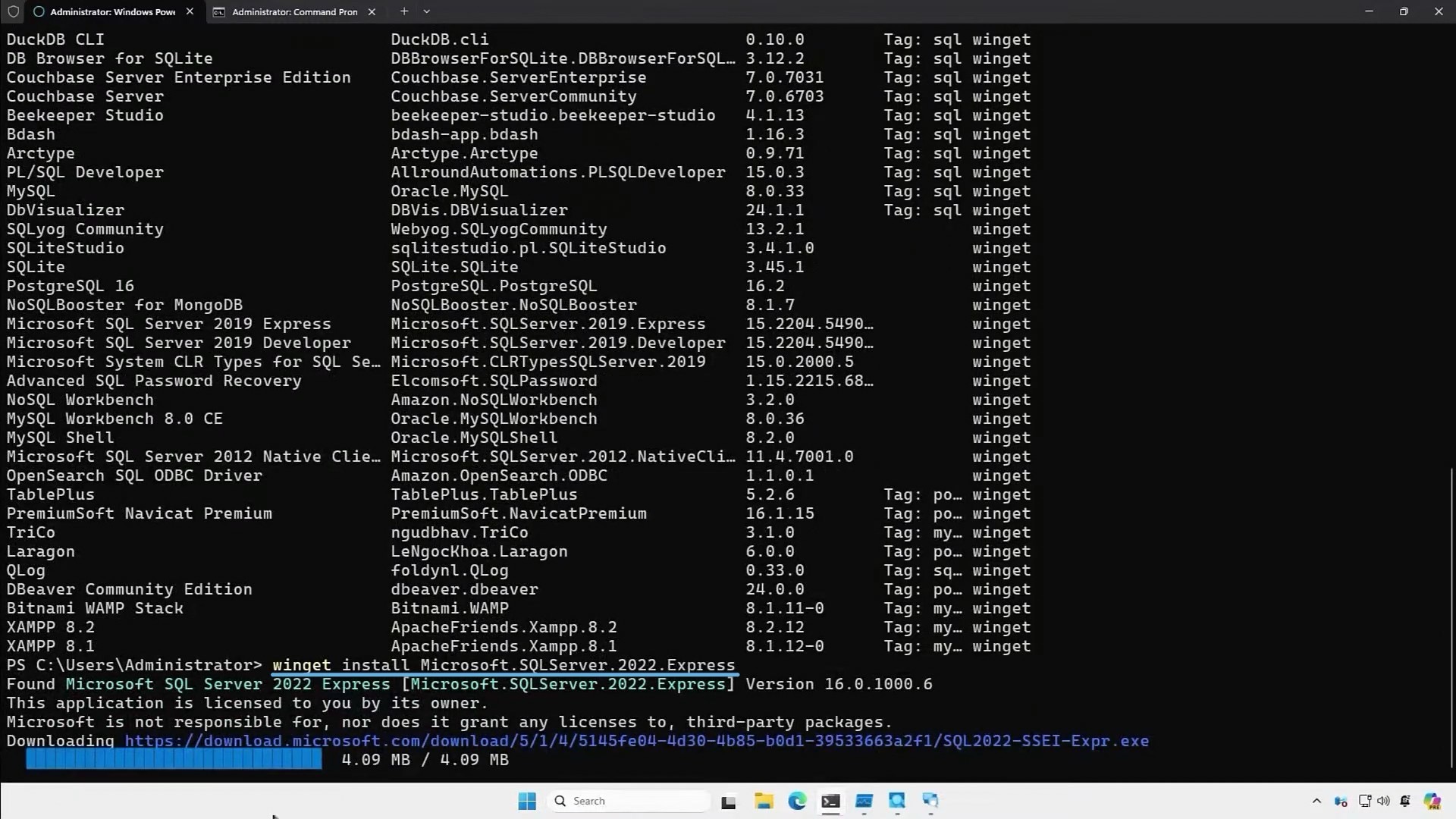Click the tray icon next to hidden icons chevron
This screenshot has height=819, width=1456.
pos(1341,802)
